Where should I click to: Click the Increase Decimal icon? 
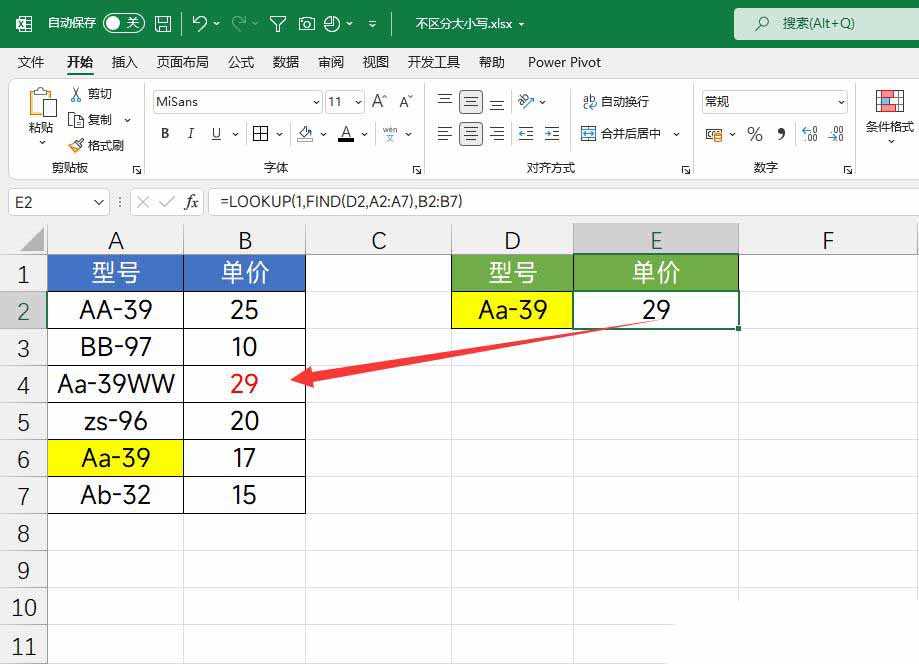pos(810,134)
